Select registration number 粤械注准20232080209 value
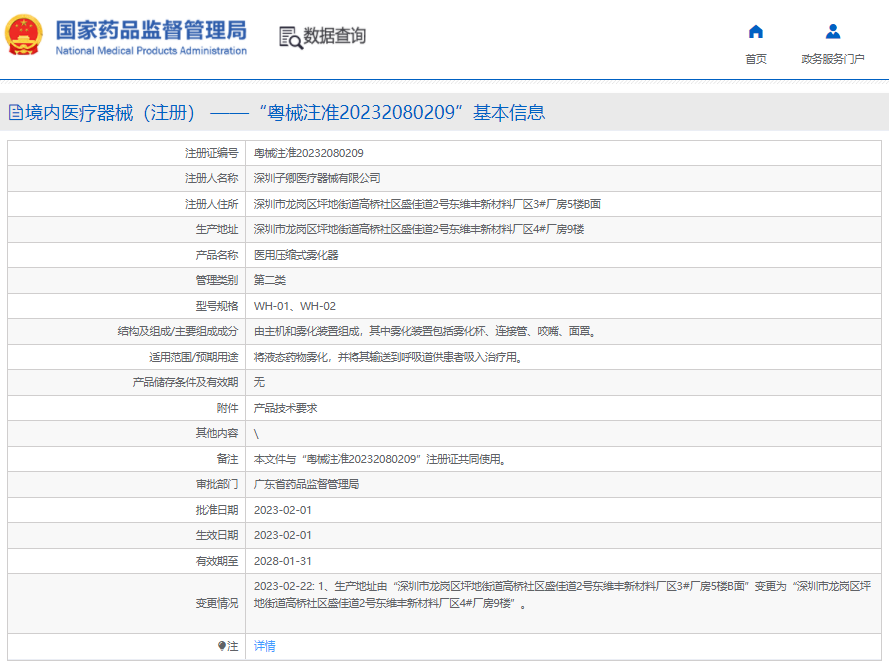This screenshot has width=889, height=668. click(x=308, y=153)
